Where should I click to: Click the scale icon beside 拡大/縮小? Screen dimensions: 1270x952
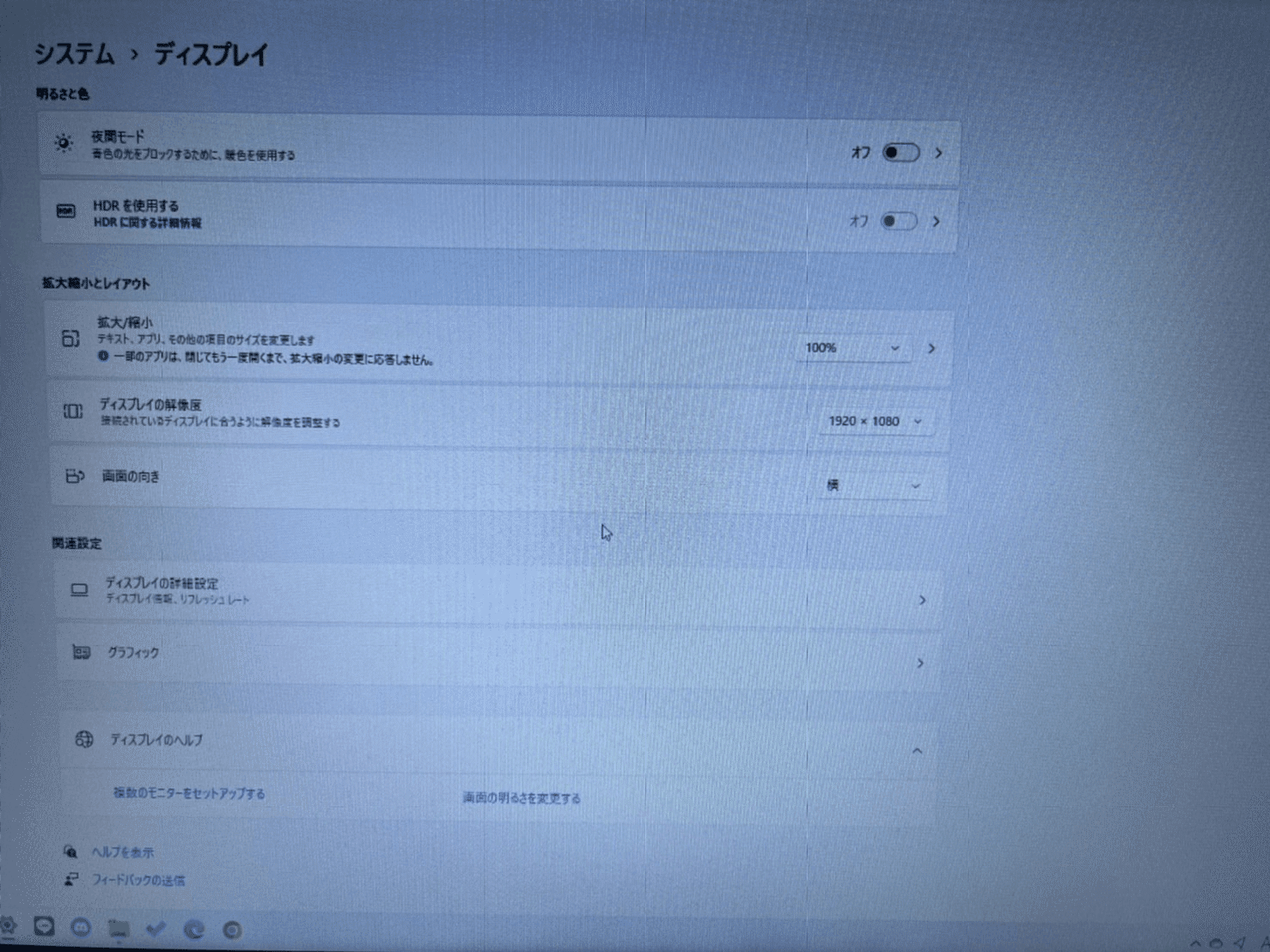(70, 339)
